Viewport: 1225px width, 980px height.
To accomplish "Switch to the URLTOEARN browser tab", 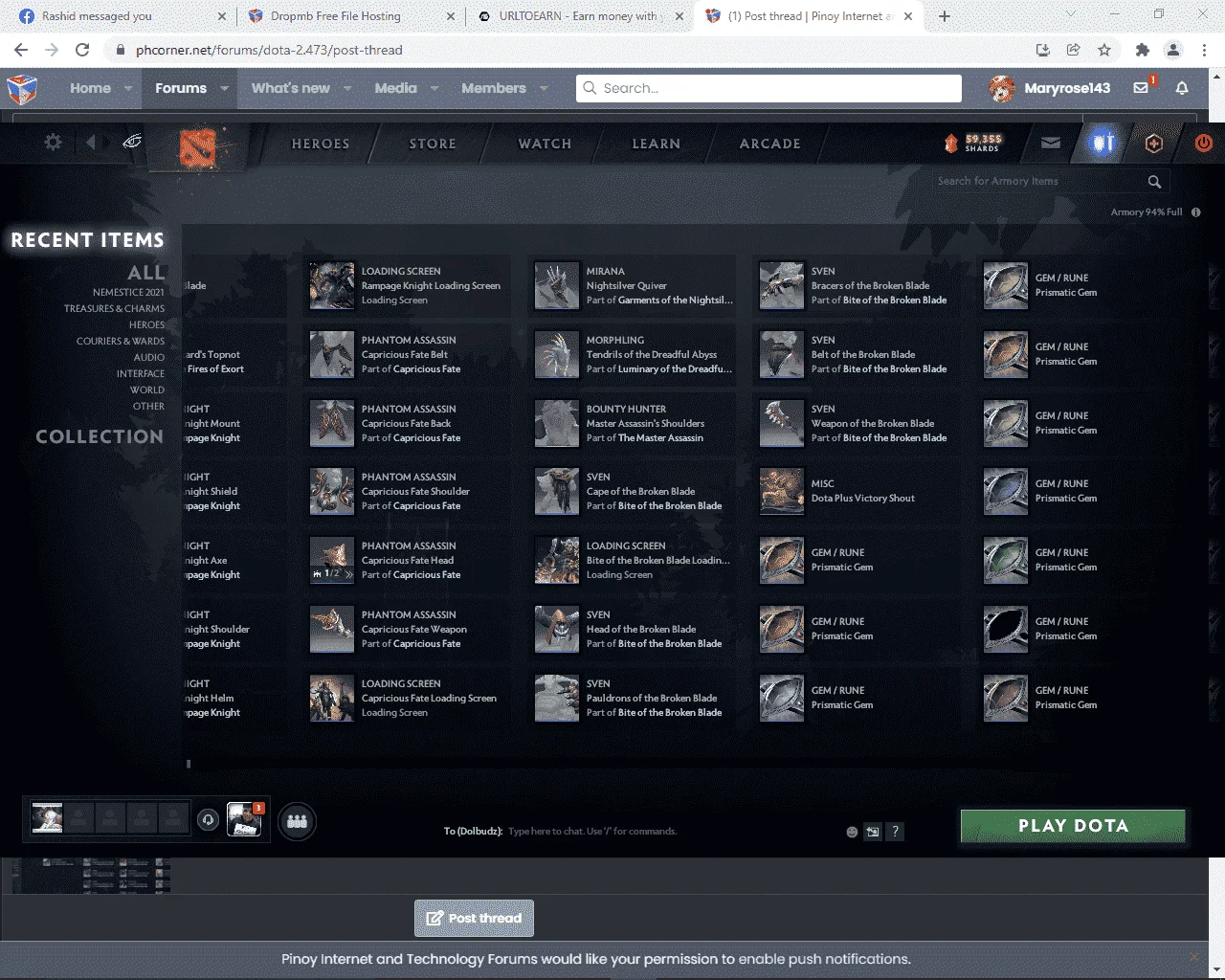I will (580, 16).
